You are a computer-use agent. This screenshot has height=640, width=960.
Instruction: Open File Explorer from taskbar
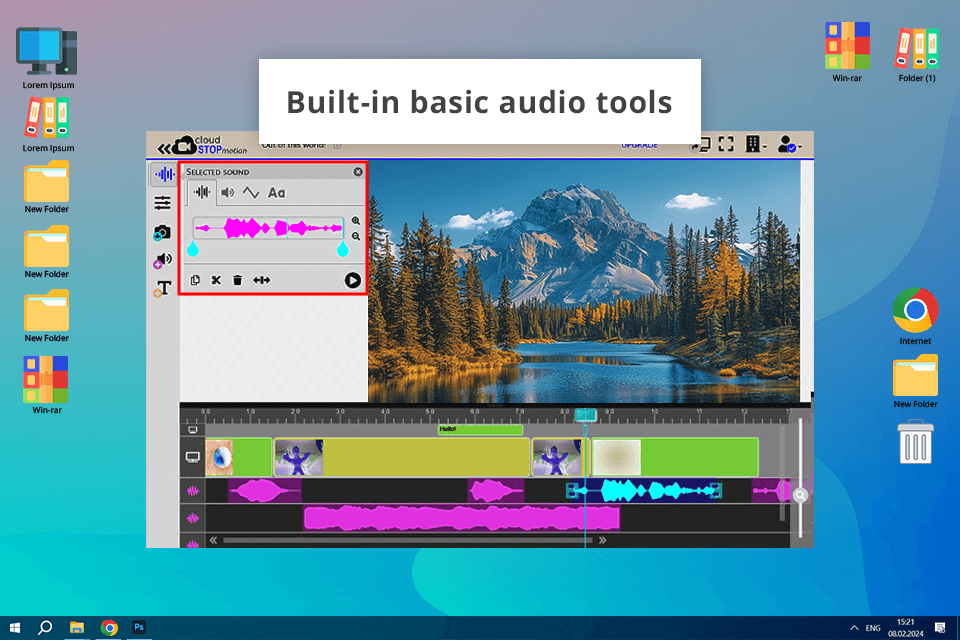click(77, 628)
